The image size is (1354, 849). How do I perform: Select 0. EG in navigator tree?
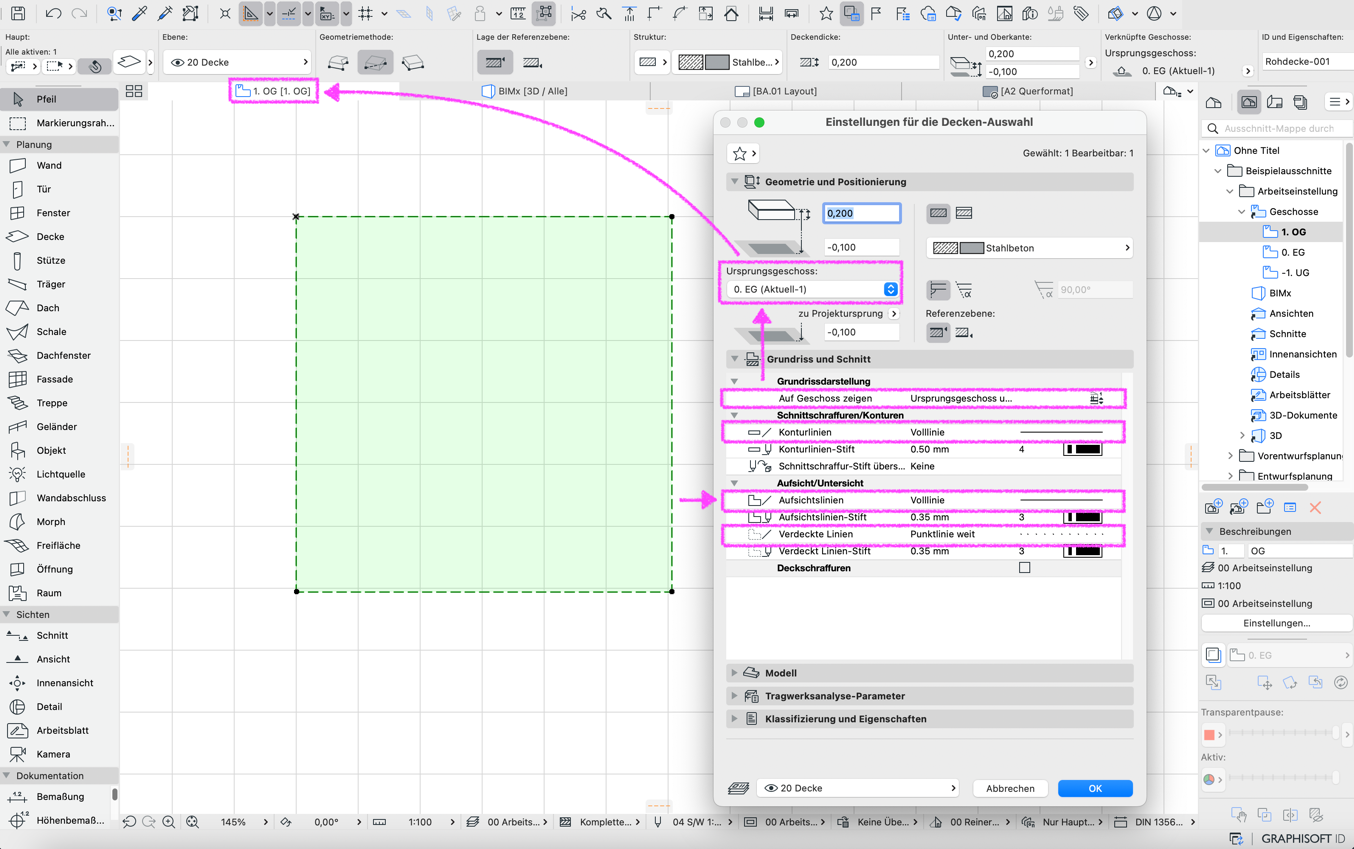pos(1292,252)
